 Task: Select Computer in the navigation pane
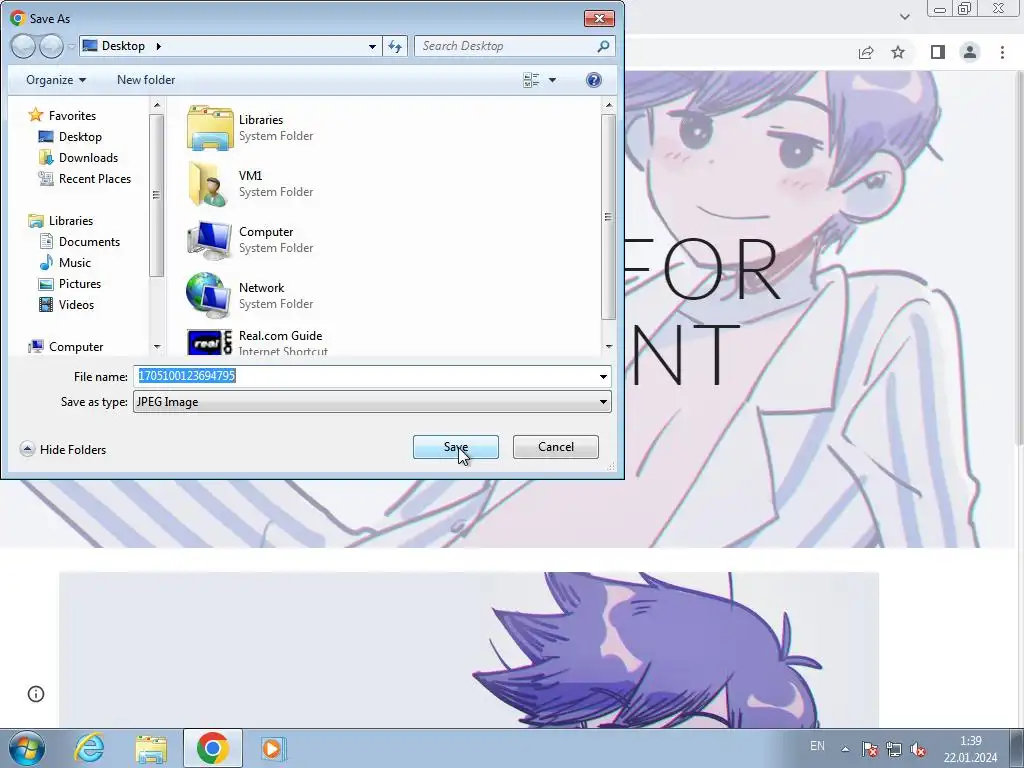(x=65, y=347)
